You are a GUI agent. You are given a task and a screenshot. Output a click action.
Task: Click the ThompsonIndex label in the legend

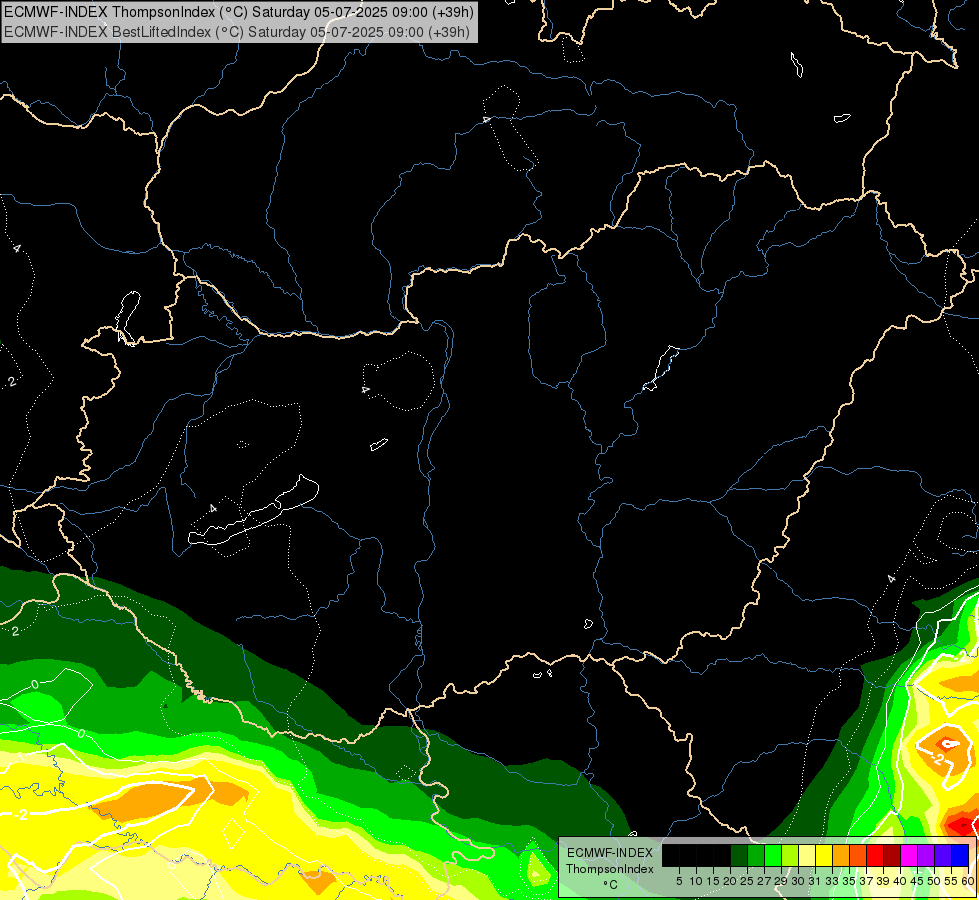pyautogui.click(x=610, y=869)
